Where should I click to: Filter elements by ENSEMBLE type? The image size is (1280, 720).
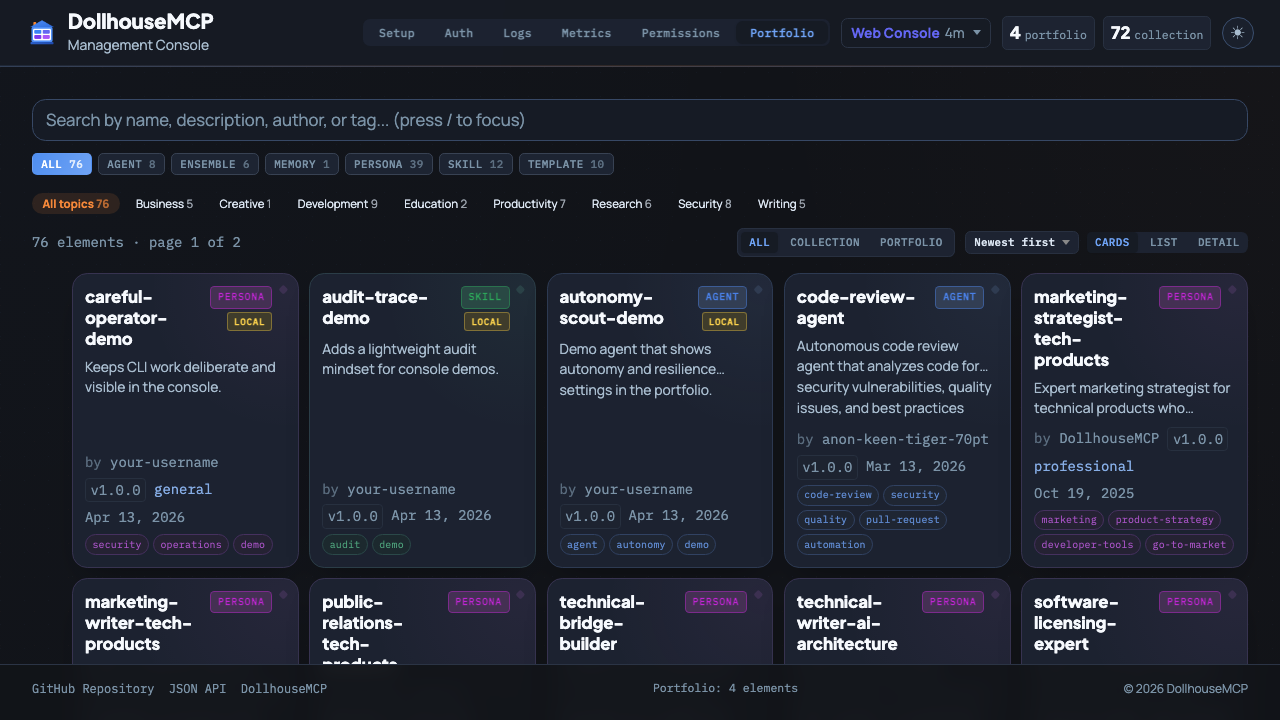[x=215, y=164]
